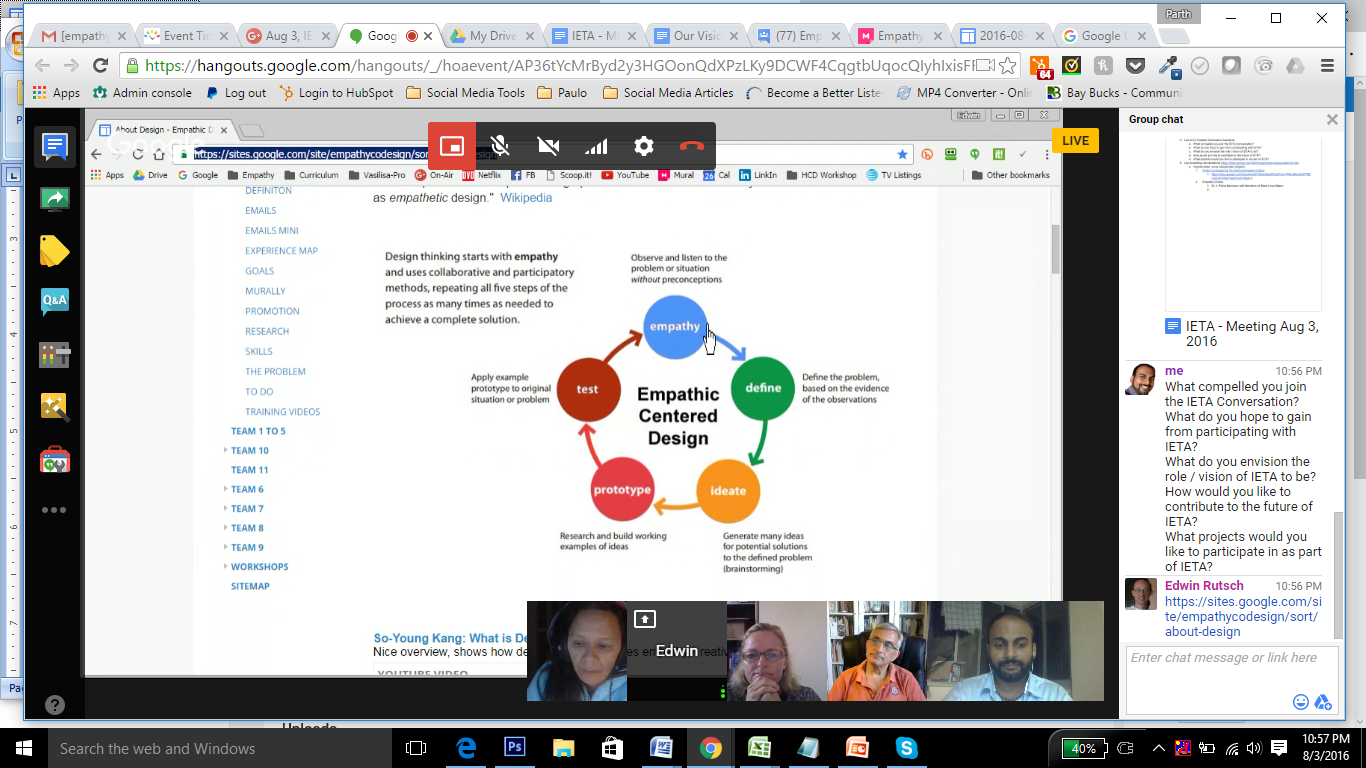Open the Admin console bookmark
This screenshot has height=768, width=1366.
[142, 93]
